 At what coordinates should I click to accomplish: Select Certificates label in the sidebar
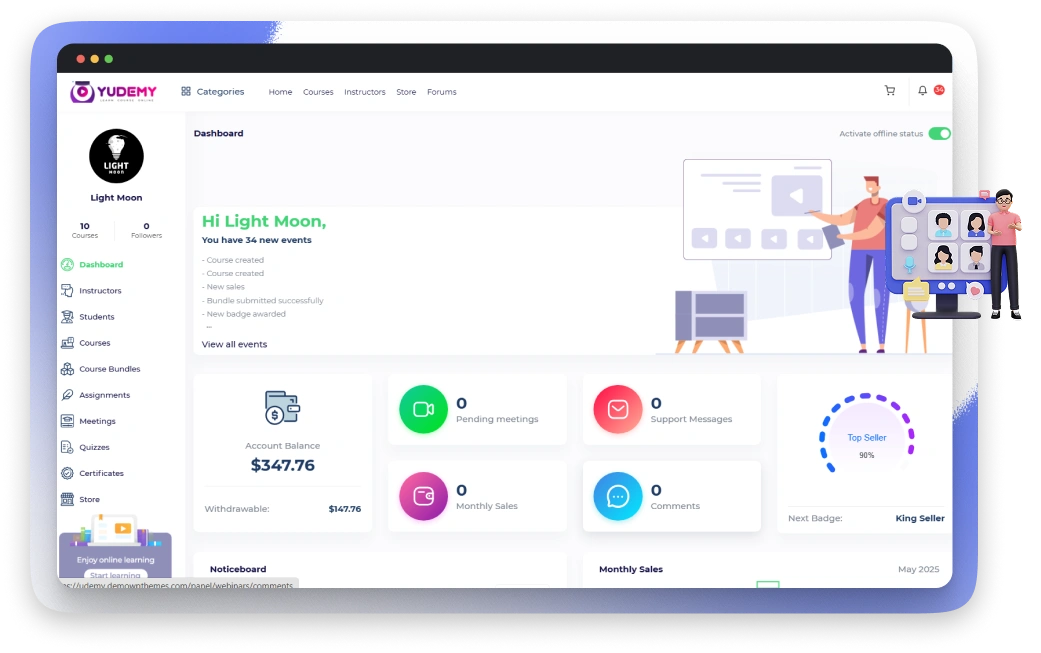click(x=102, y=473)
